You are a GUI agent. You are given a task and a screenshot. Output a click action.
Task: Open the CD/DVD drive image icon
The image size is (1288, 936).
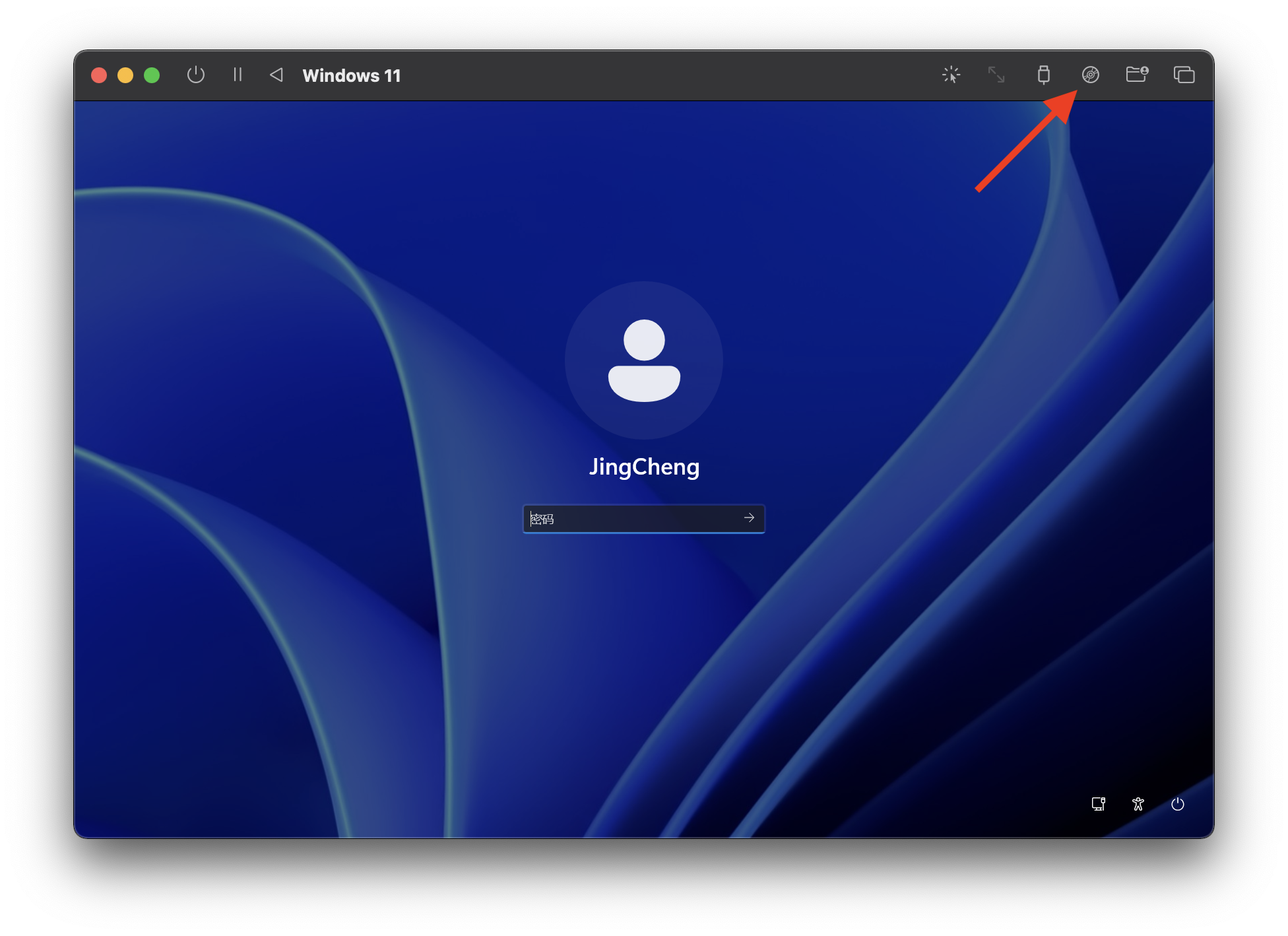point(1091,75)
